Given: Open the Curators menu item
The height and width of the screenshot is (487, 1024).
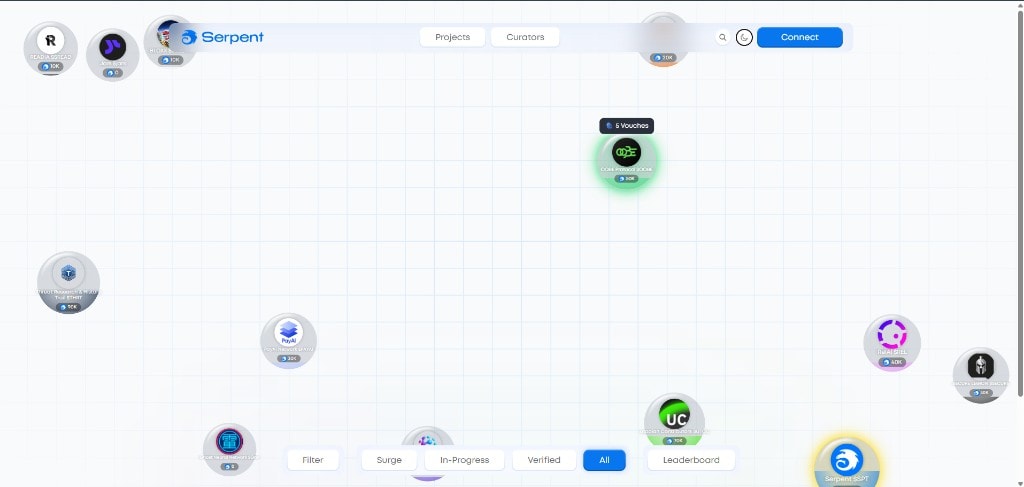Looking at the screenshot, I should tap(525, 37).
